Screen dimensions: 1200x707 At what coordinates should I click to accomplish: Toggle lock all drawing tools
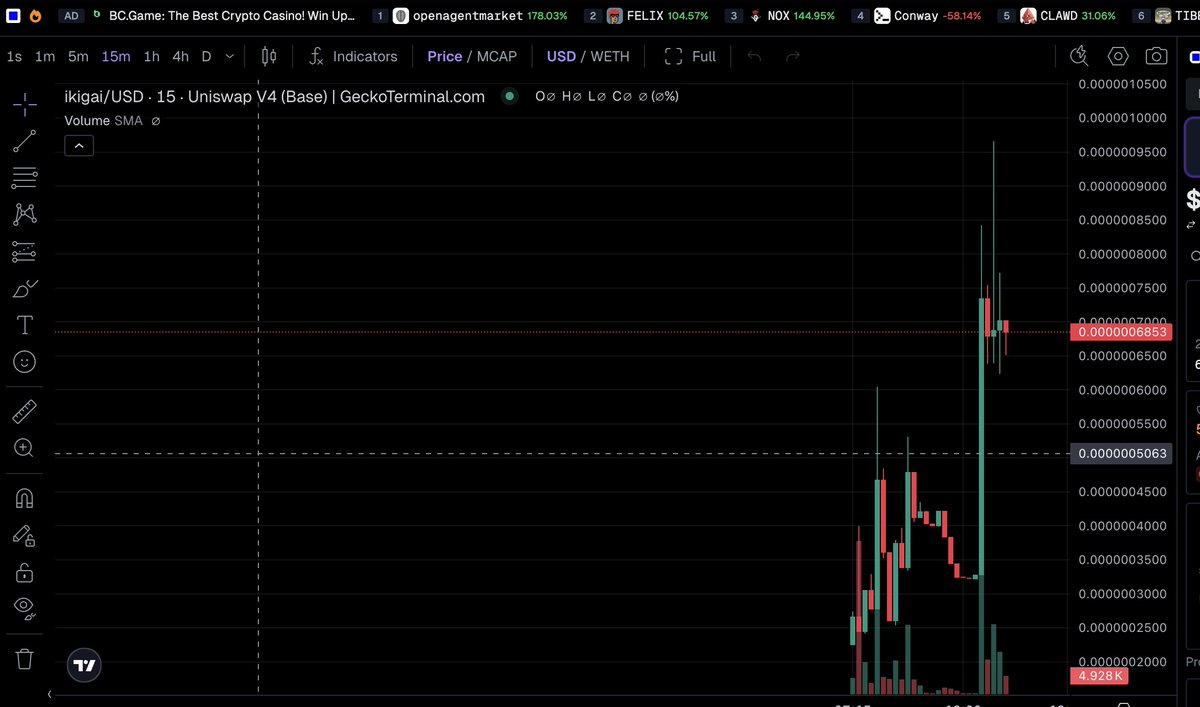[25, 572]
